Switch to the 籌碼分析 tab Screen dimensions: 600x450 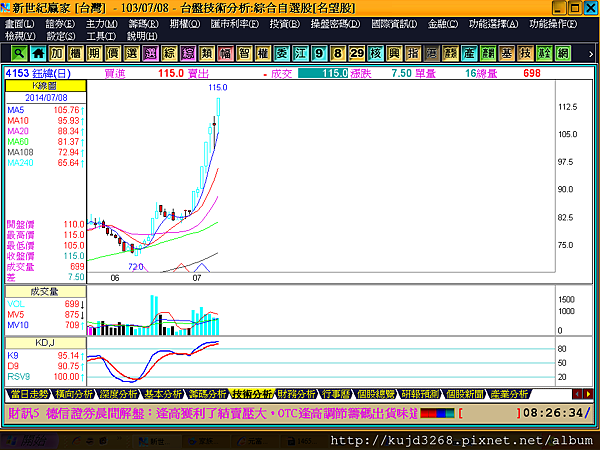(x=207, y=394)
